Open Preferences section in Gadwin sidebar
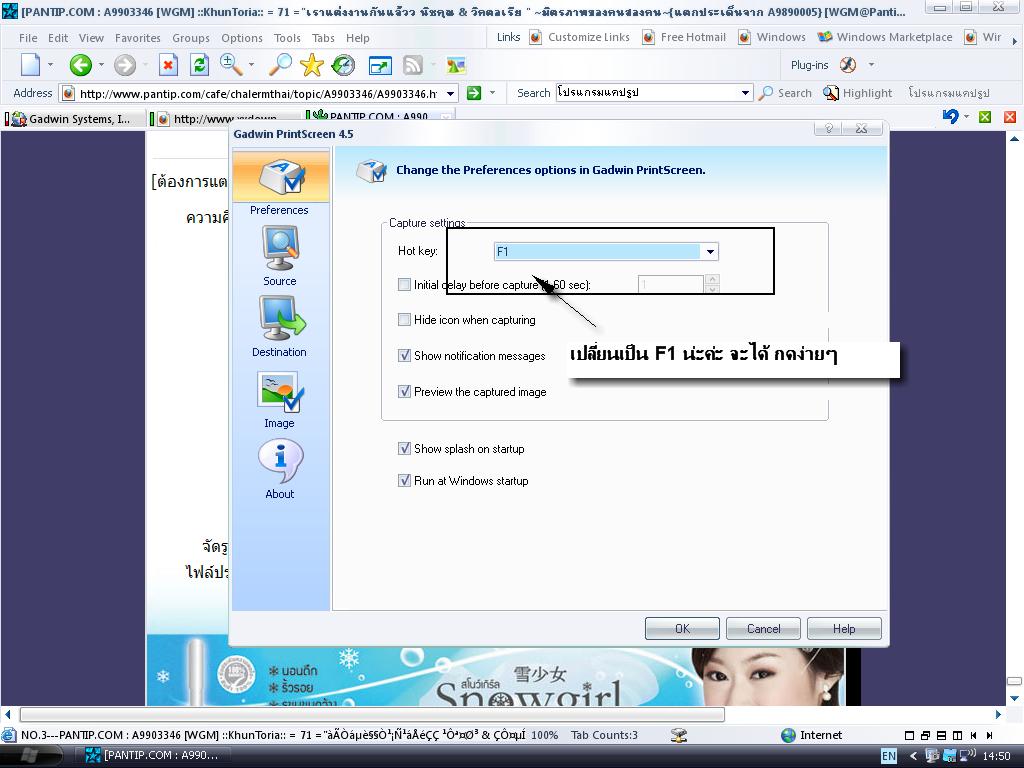 [x=281, y=183]
